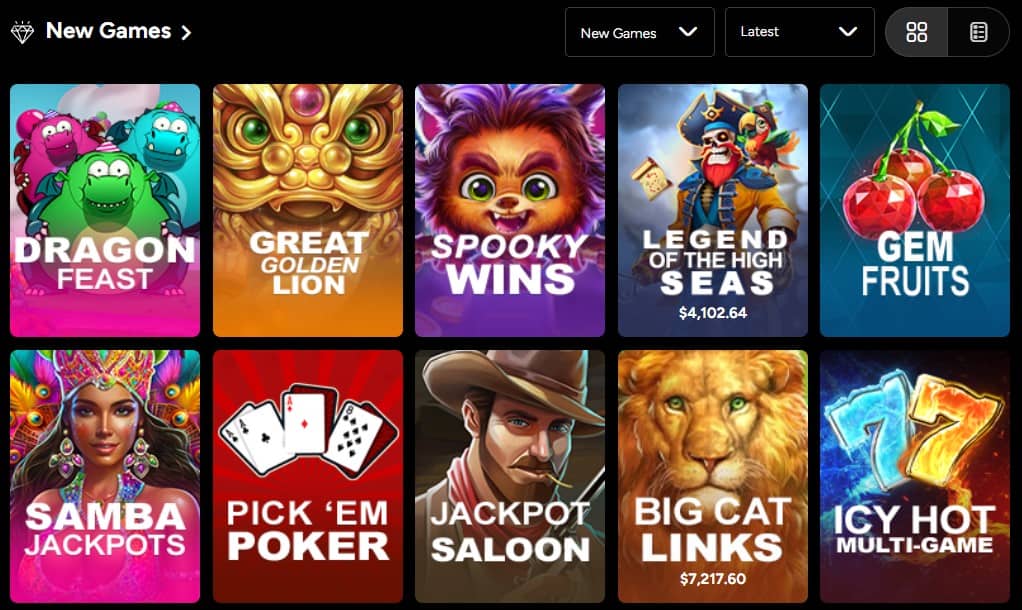Click the $4,102.64 jackpot amount
This screenshot has height=610, width=1022.
point(712,313)
